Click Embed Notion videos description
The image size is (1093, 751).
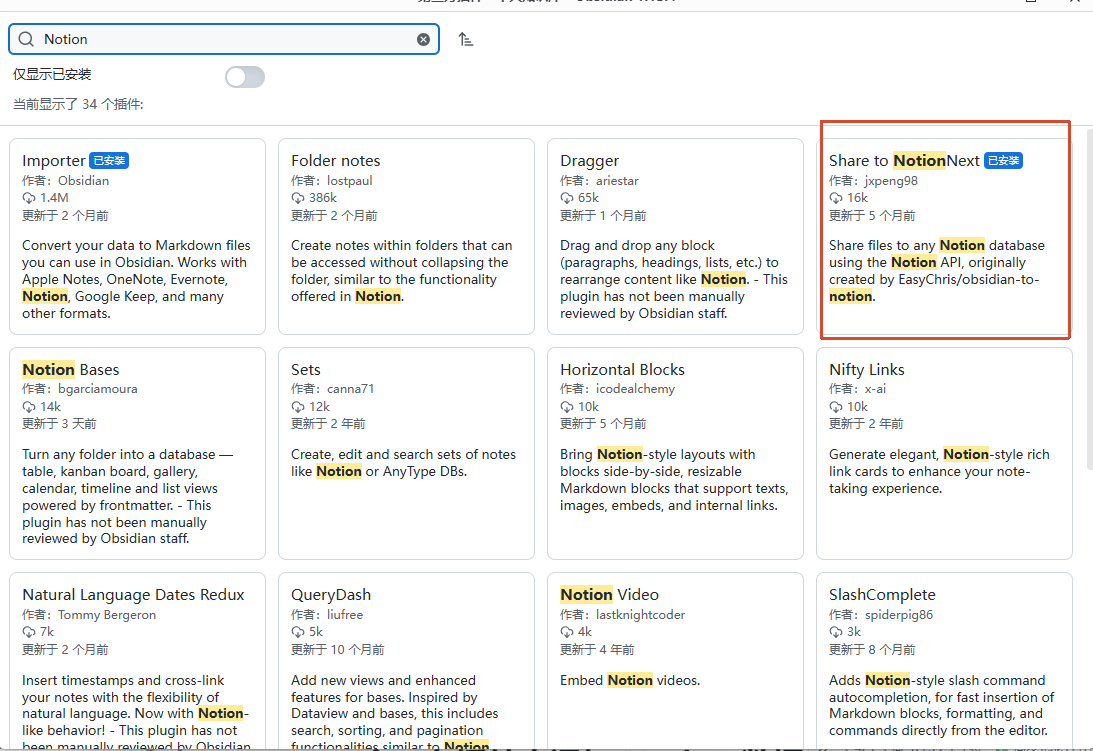[x=630, y=681]
